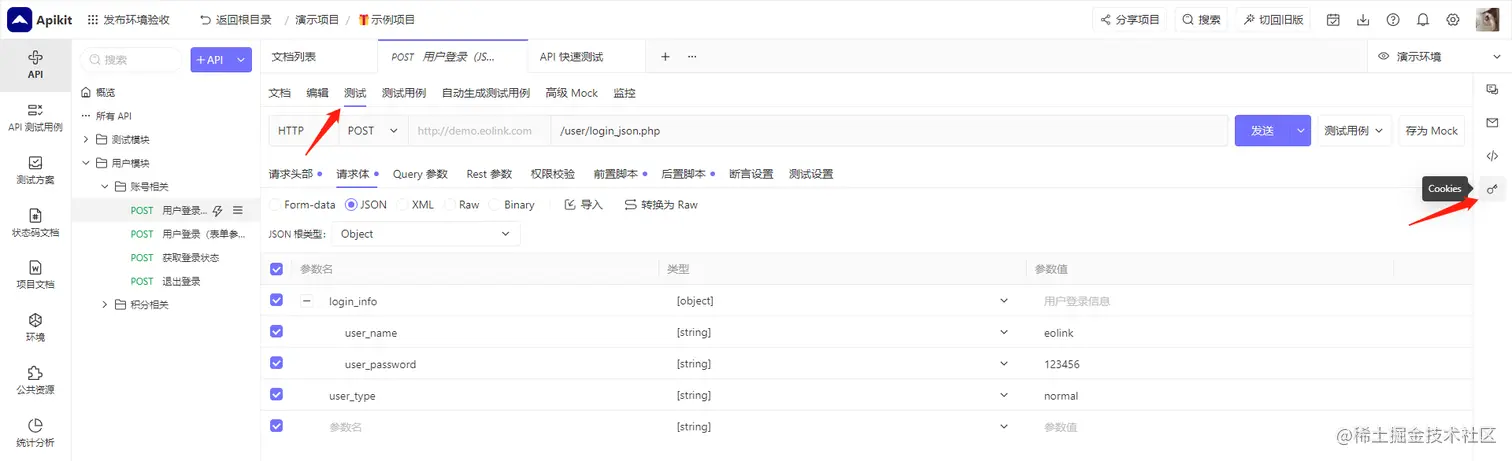Expand the 测试模块 folder
The height and width of the screenshot is (461, 1512).
tap(86, 139)
